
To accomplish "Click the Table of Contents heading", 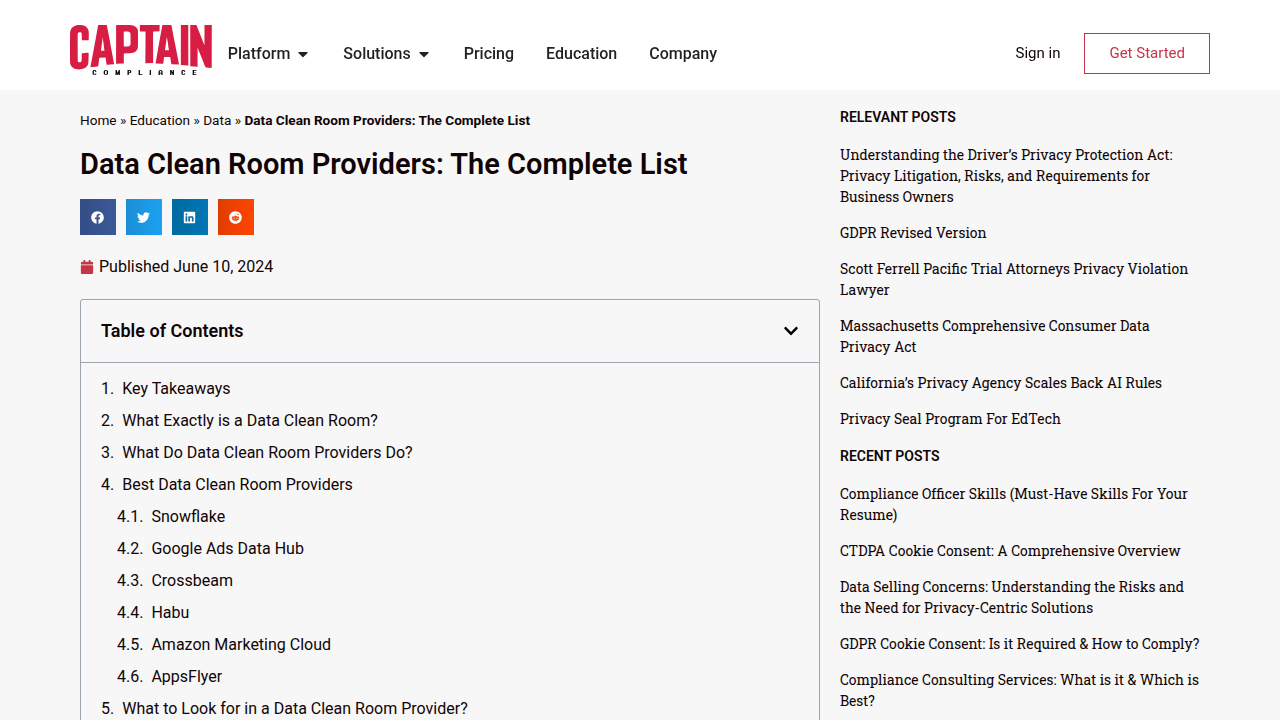I will pyautogui.click(x=172, y=331).
